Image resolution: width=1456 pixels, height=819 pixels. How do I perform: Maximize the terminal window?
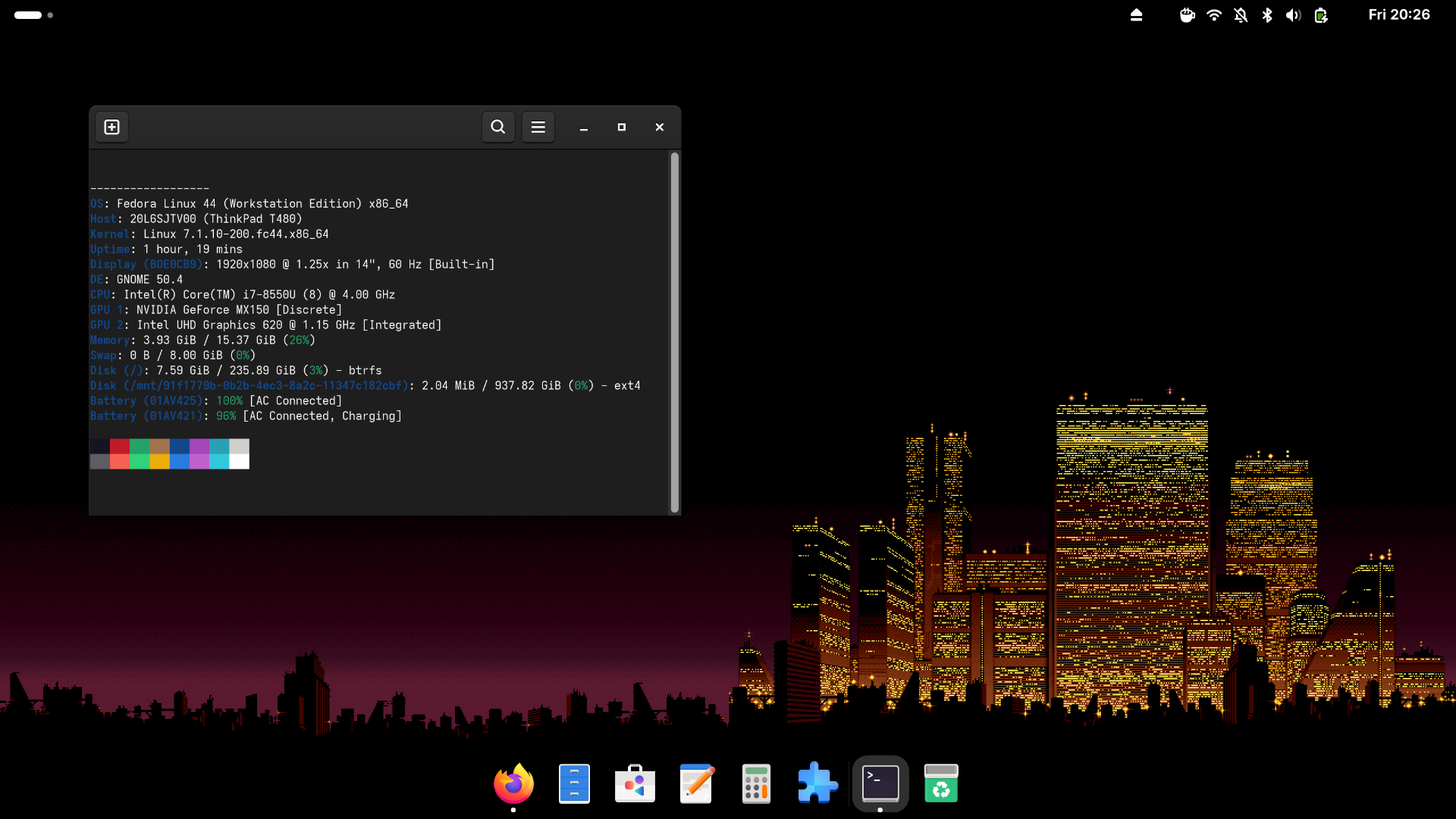click(x=622, y=127)
